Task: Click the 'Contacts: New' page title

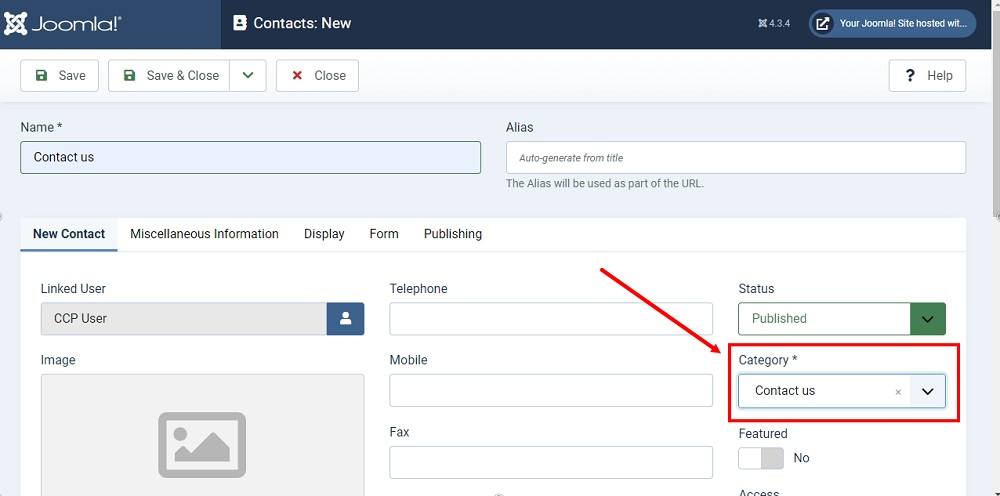Action: pos(302,23)
